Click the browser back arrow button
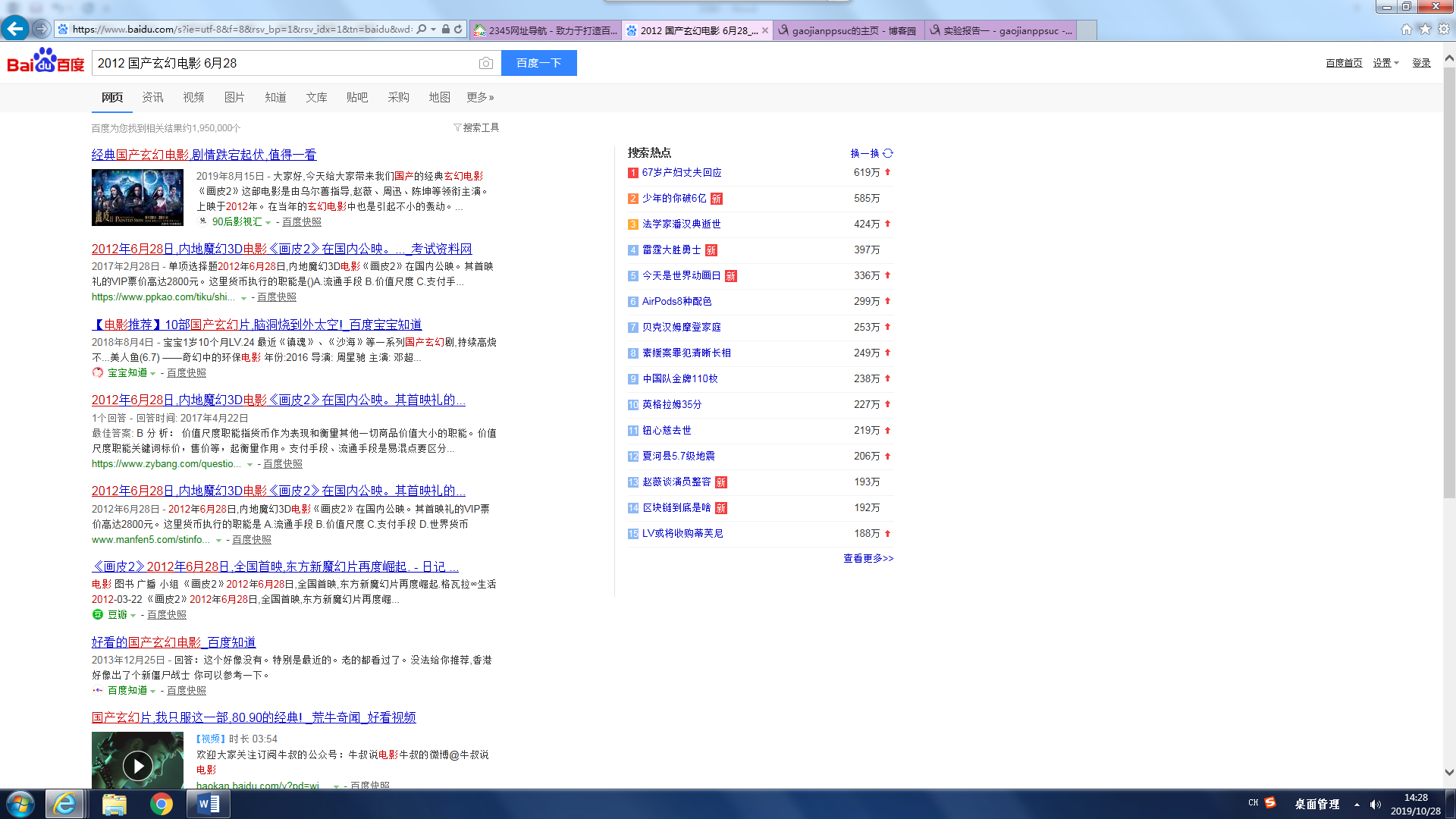 (14, 29)
